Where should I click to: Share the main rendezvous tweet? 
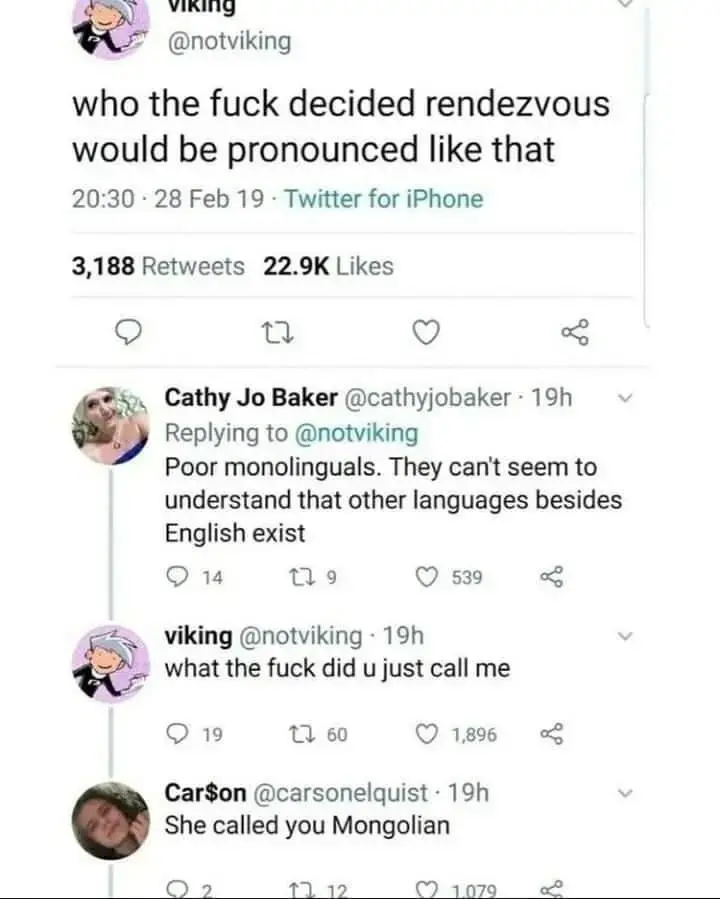(x=576, y=333)
